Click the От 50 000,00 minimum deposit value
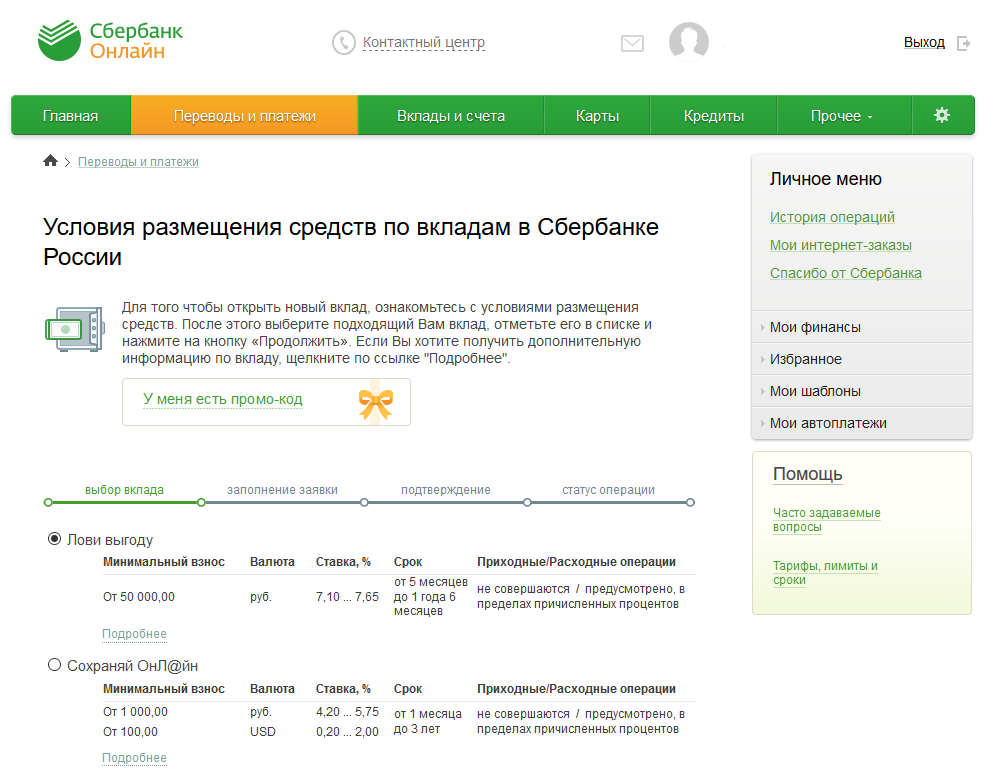This screenshot has width=994, height=768. tap(139, 597)
